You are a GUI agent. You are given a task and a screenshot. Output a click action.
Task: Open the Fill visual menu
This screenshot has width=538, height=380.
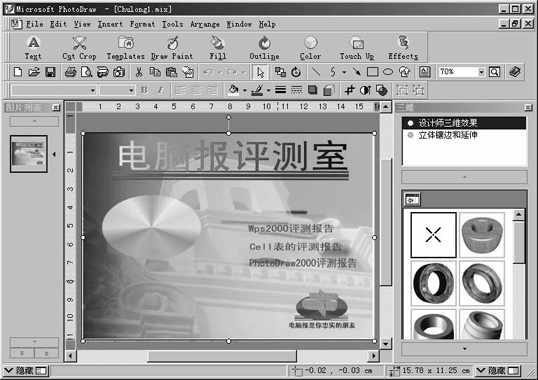[218, 48]
